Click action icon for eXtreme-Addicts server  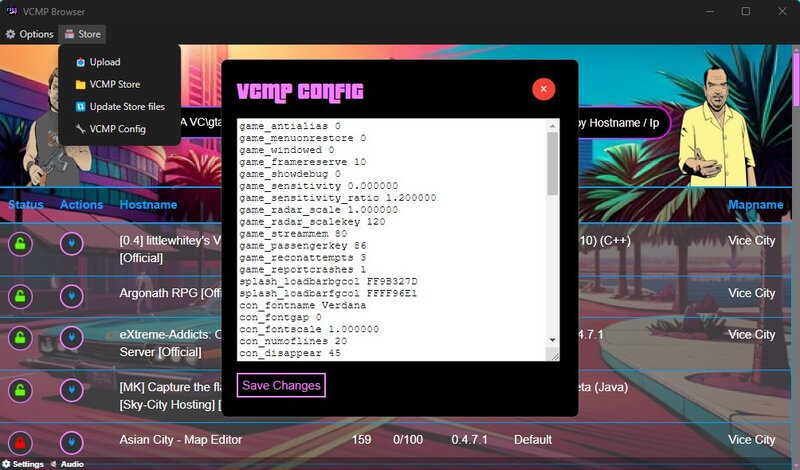click(71, 338)
